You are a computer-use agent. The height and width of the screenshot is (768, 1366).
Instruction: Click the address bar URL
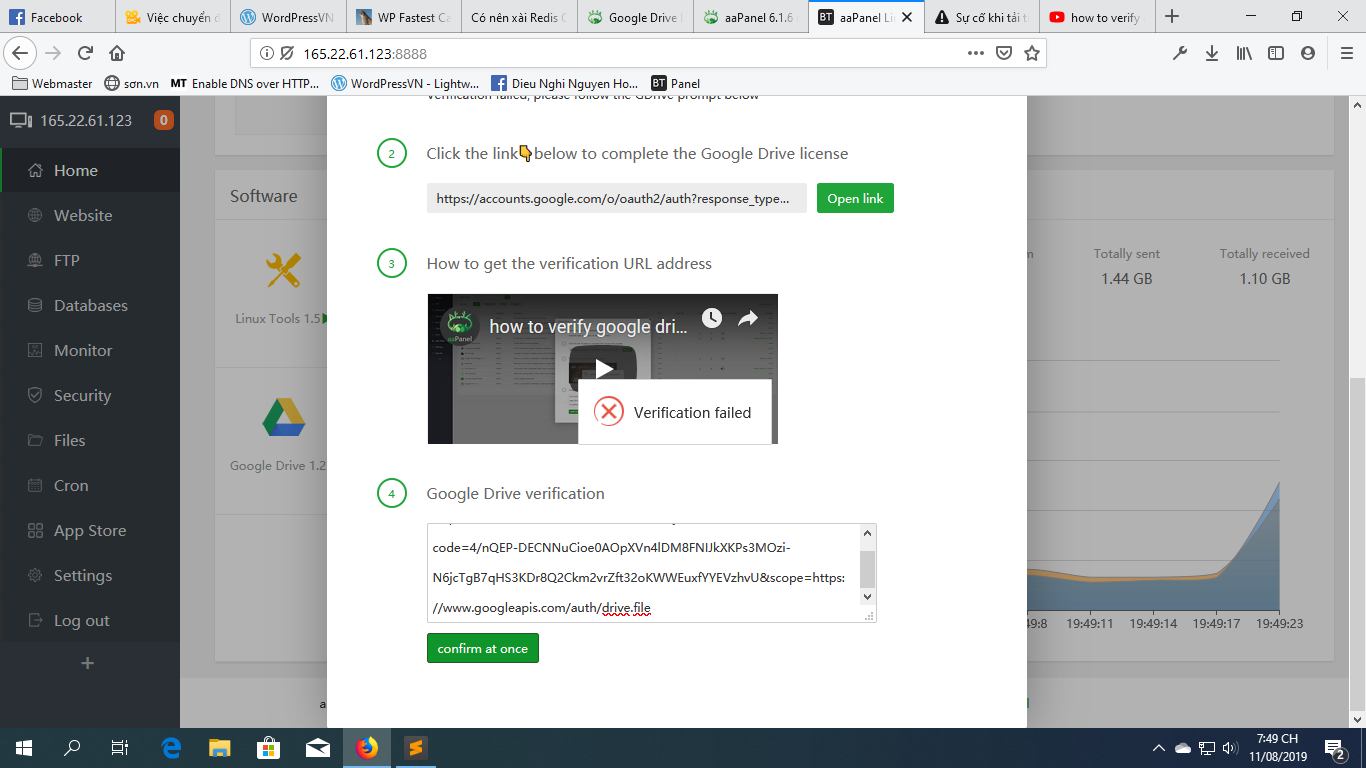coord(365,53)
